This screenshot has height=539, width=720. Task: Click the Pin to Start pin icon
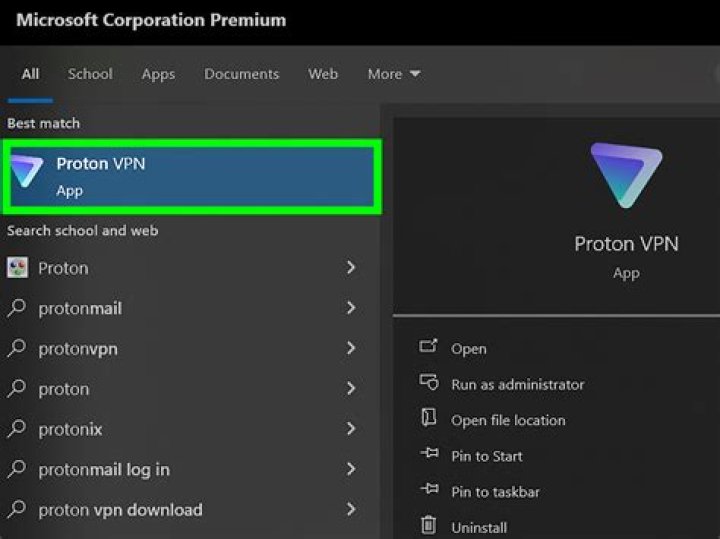coord(430,454)
